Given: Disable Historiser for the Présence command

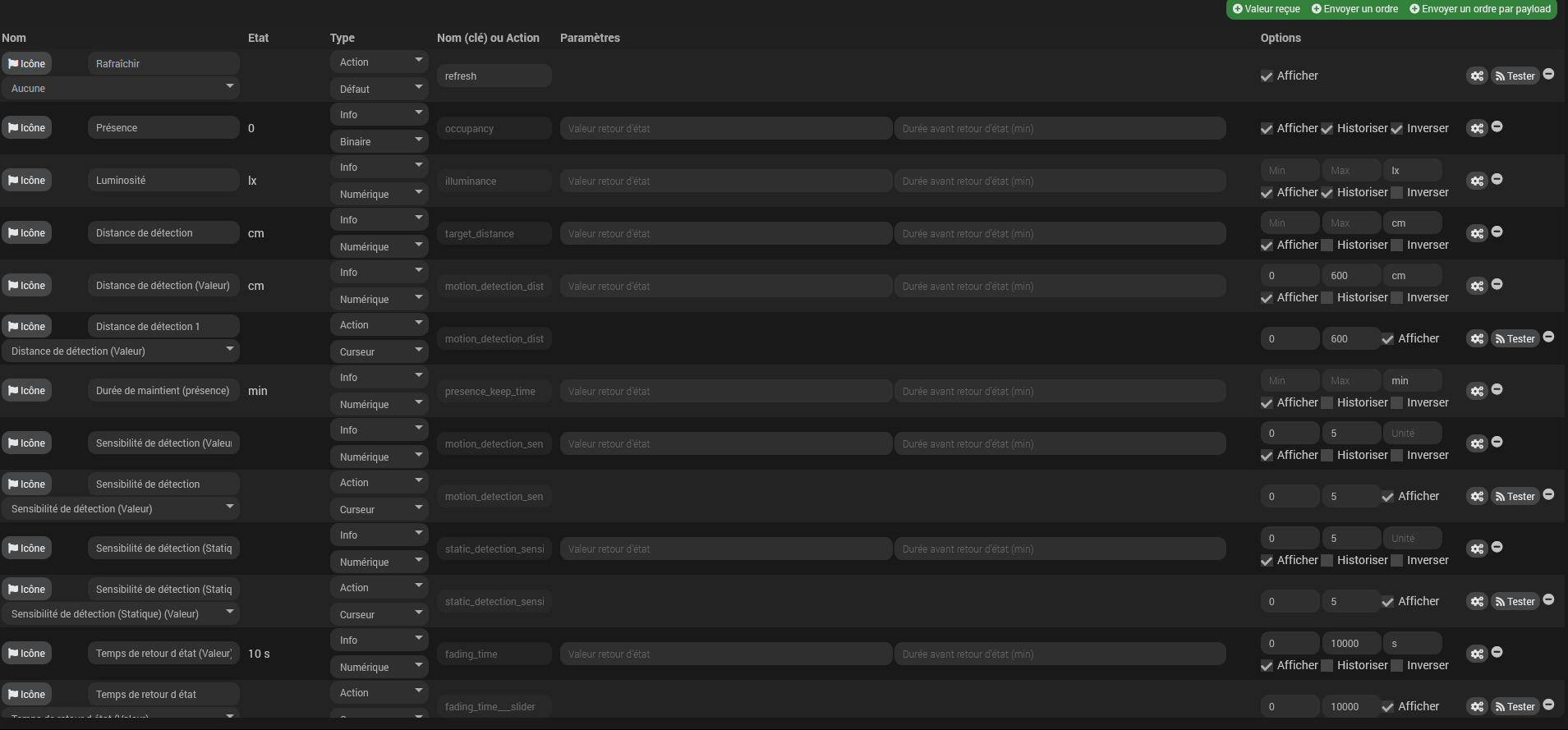Looking at the screenshot, I should pyautogui.click(x=1327, y=129).
